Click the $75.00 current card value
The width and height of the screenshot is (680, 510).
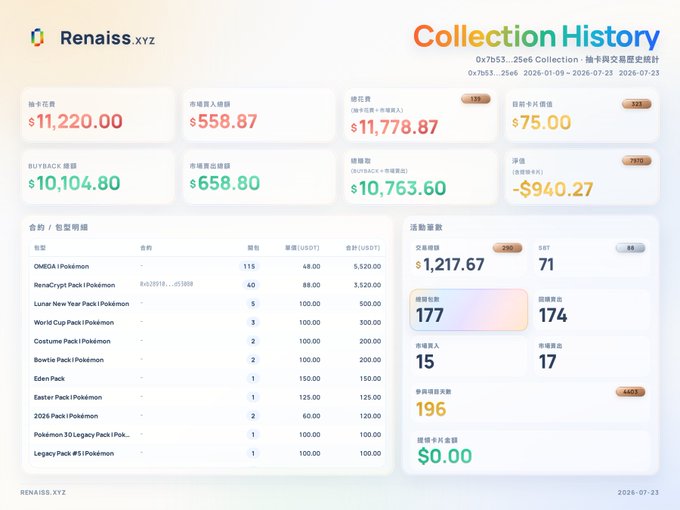click(x=541, y=122)
